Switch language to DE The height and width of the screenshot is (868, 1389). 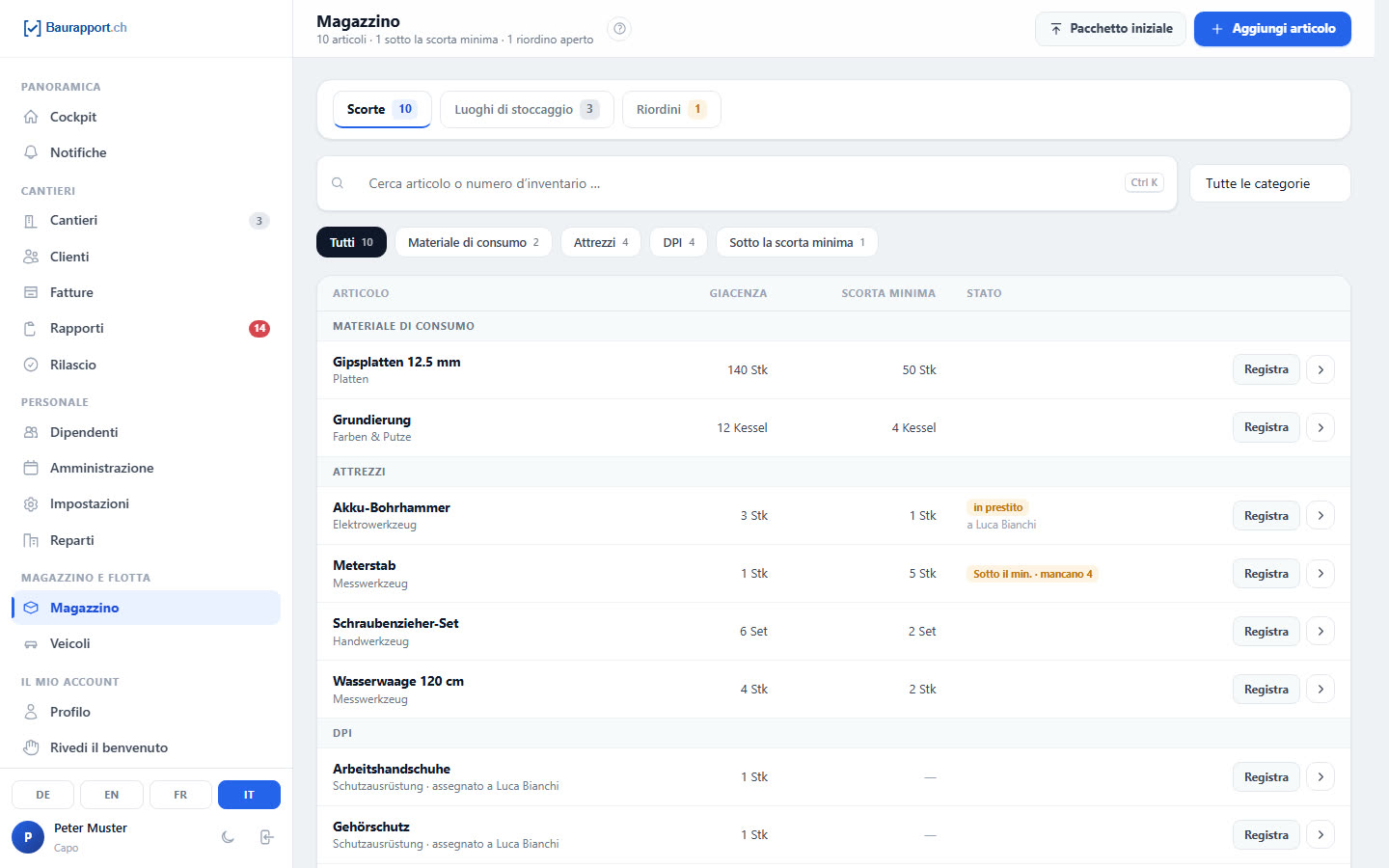(x=43, y=795)
